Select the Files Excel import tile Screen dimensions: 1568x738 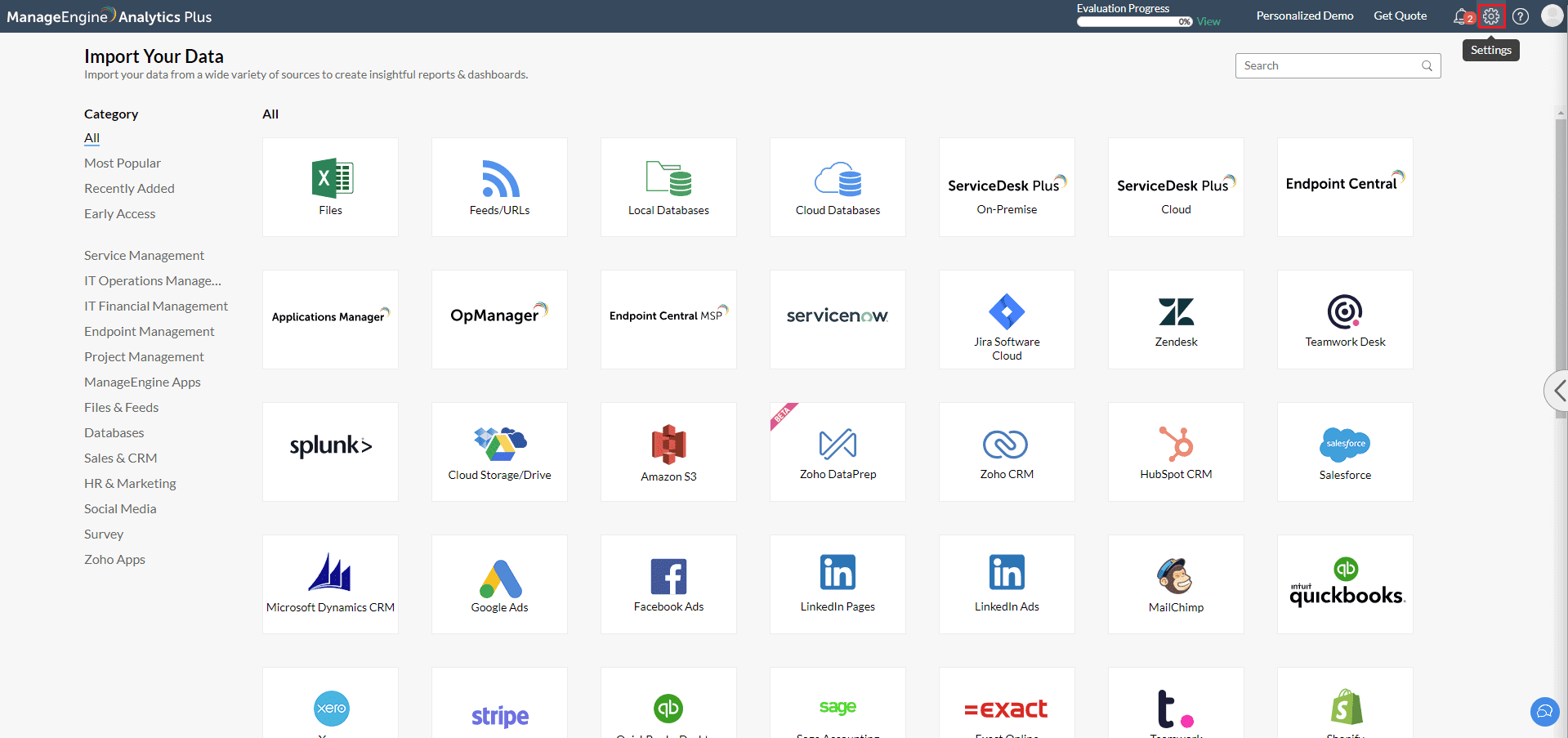[x=330, y=187]
